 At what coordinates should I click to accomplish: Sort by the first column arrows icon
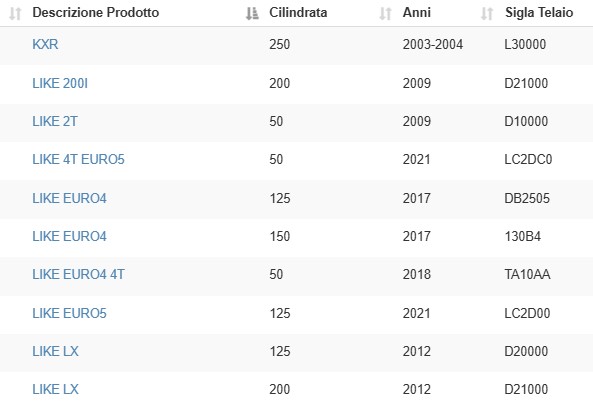coord(15,14)
